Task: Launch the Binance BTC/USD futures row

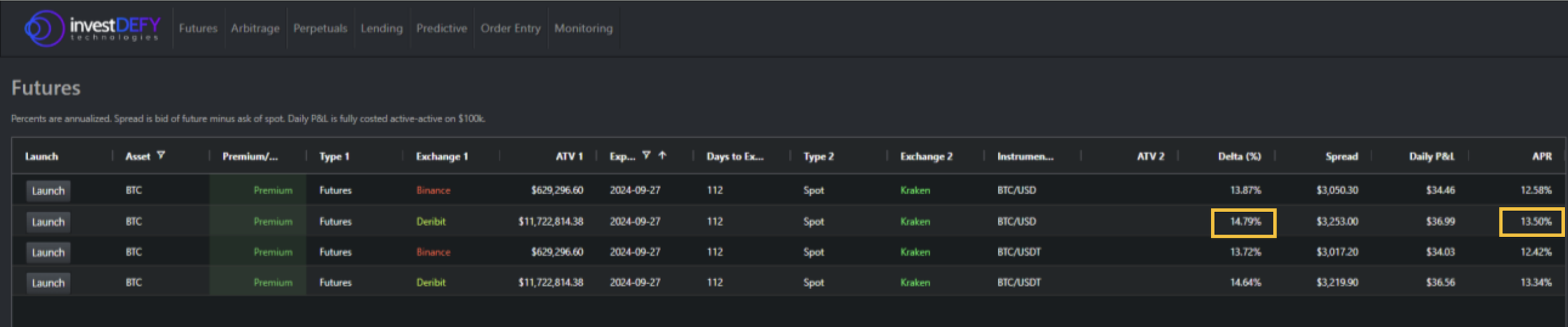Action: tap(48, 191)
